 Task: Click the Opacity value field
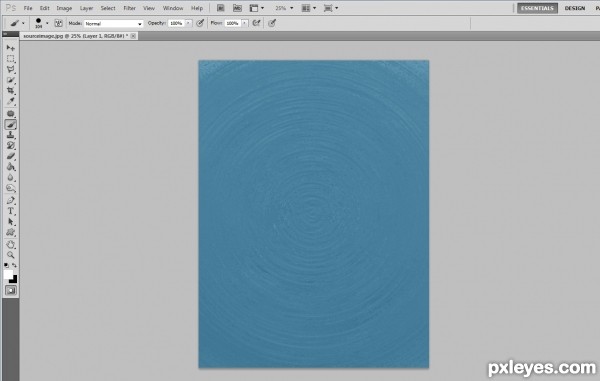176,23
